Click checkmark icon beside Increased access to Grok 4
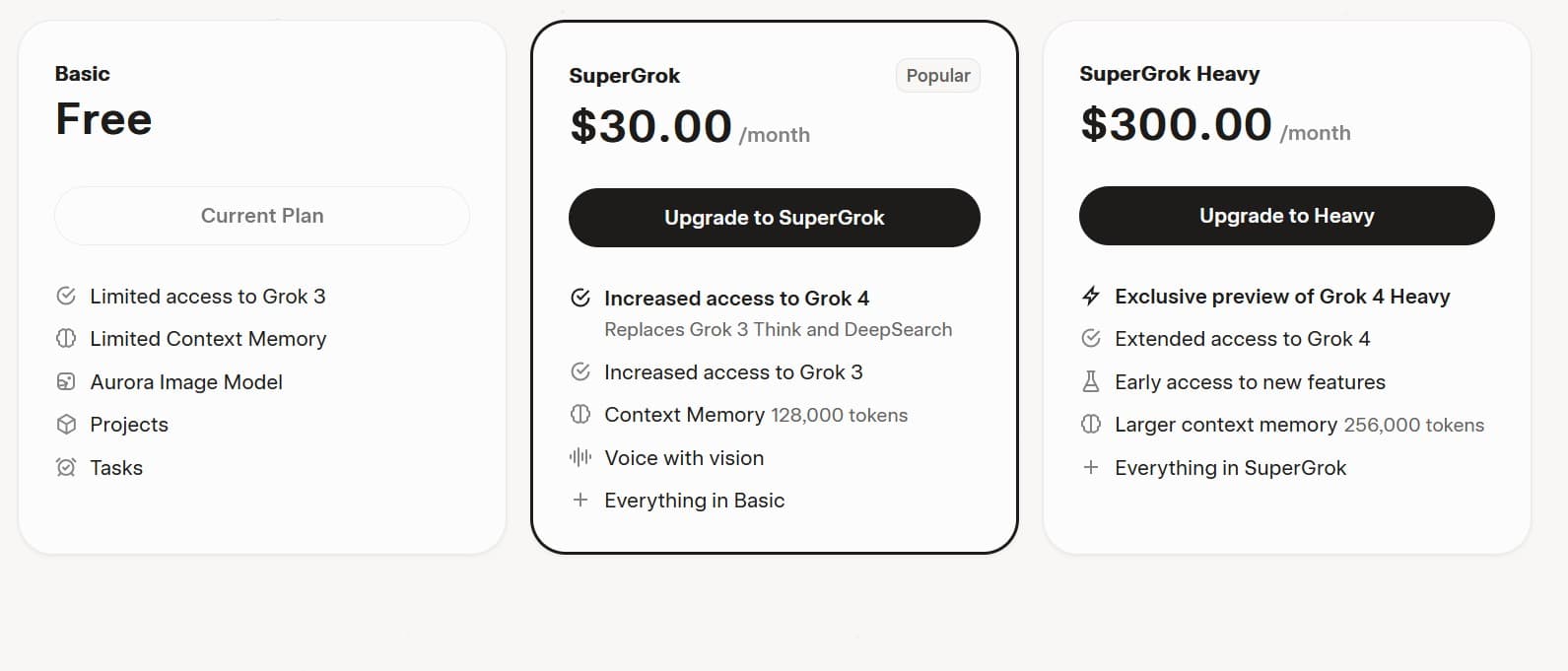 tap(580, 298)
